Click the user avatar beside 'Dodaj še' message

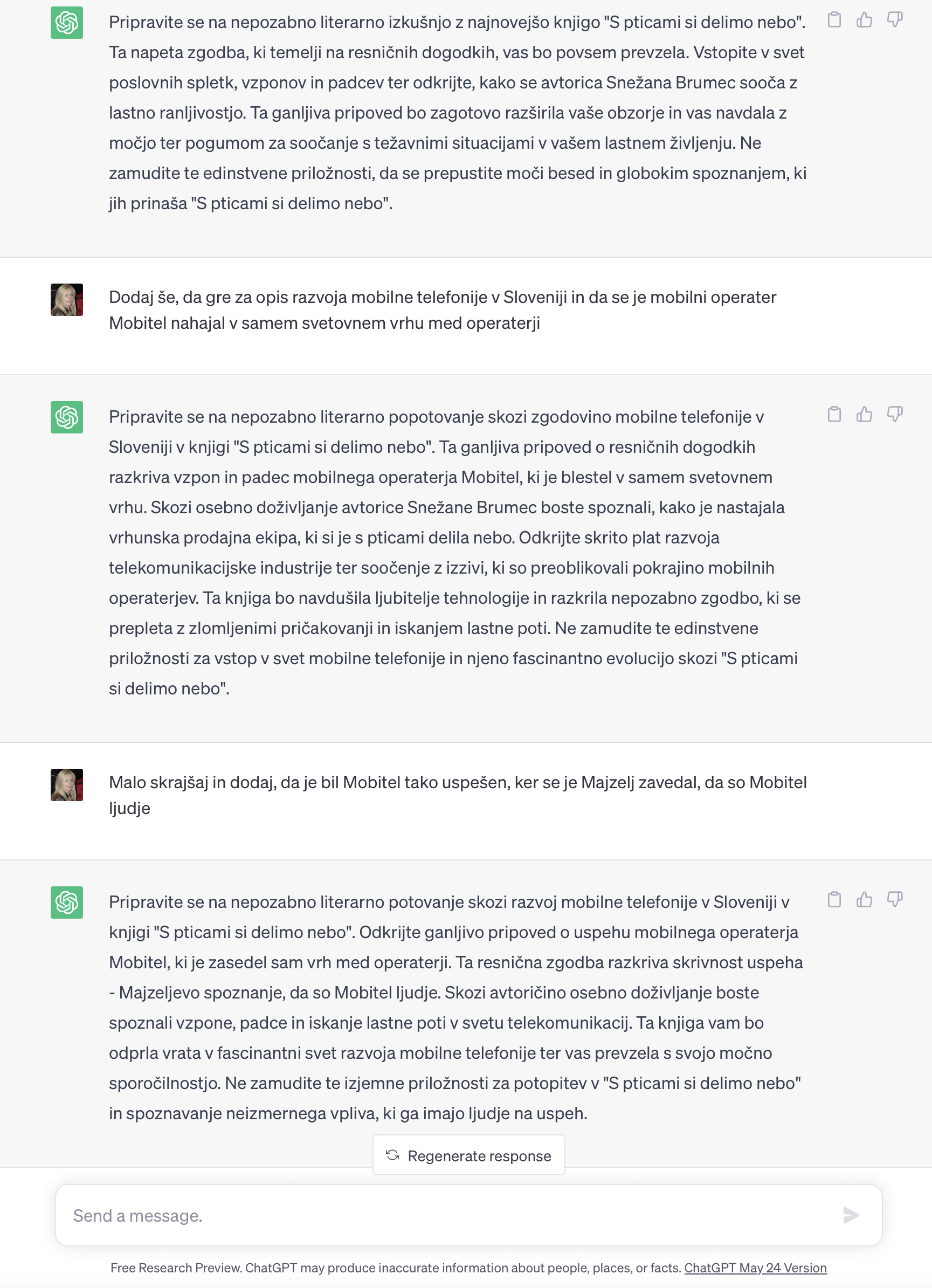click(67, 300)
